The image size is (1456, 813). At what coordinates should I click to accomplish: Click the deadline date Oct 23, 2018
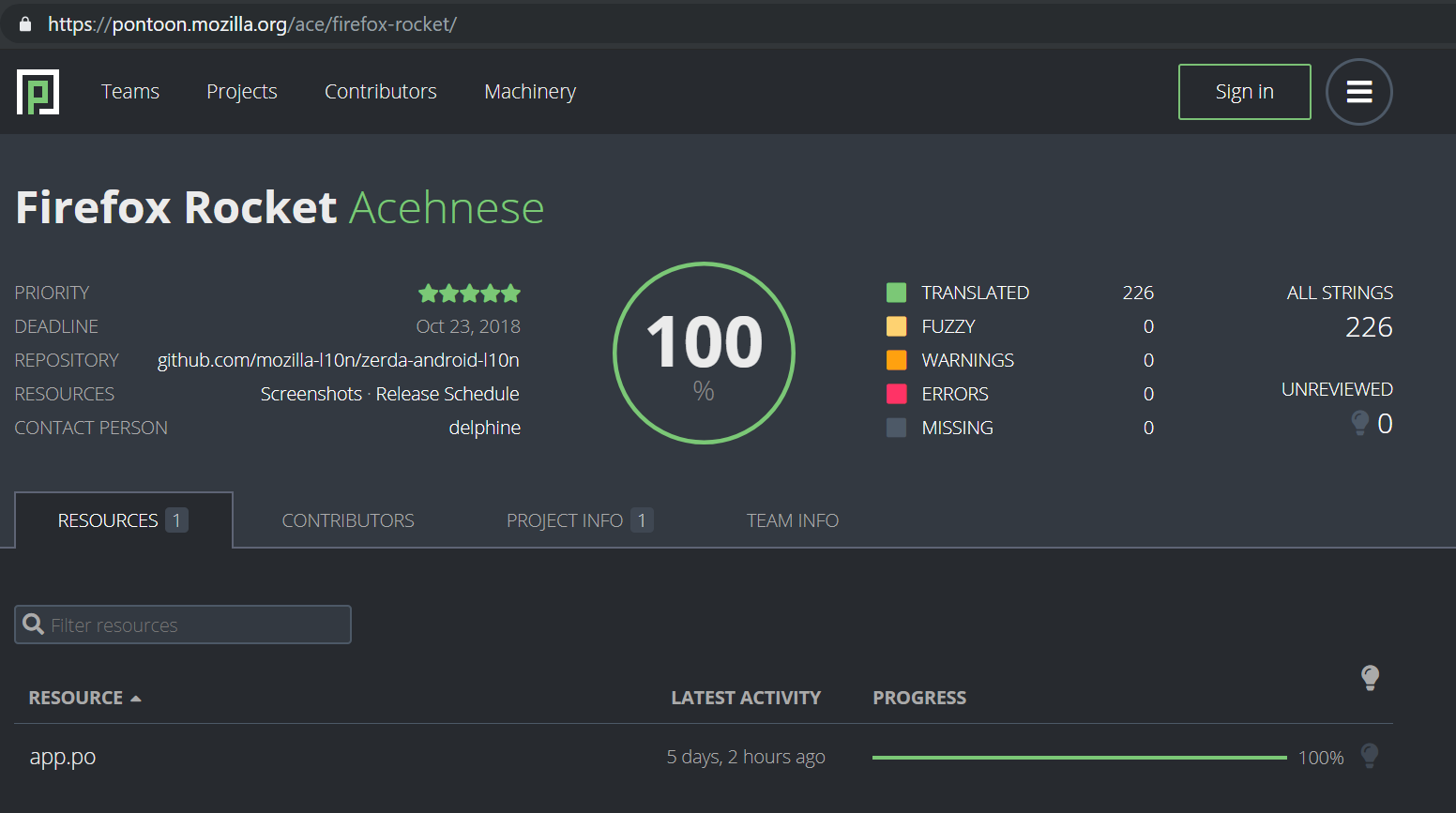coord(468,326)
